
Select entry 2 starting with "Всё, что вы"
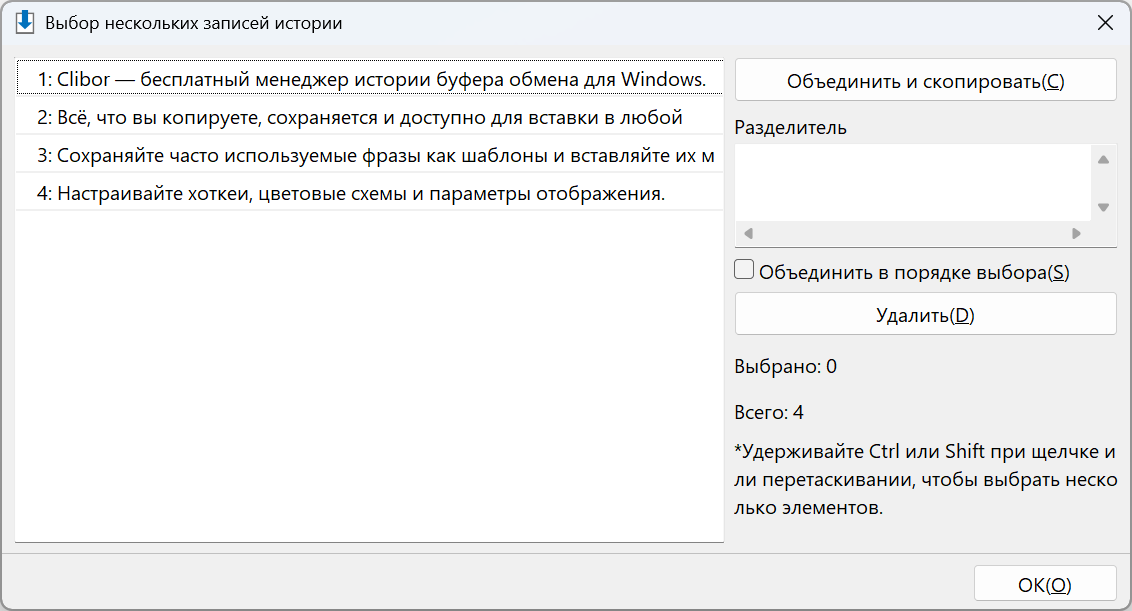(x=370, y=117)
